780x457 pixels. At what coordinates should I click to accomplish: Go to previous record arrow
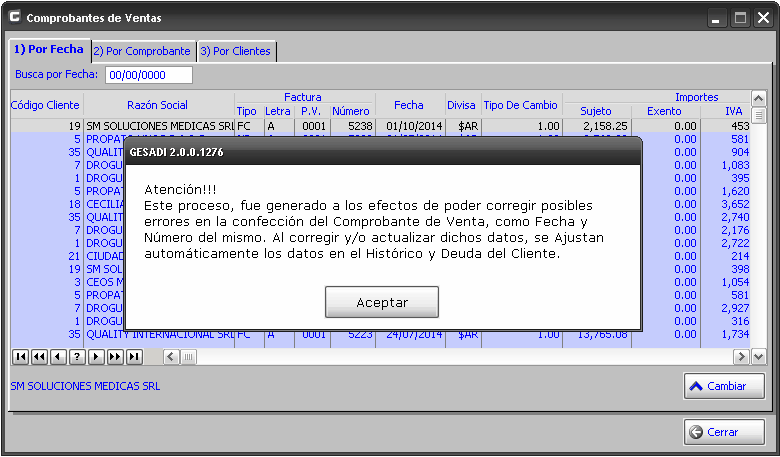coord(58,357)
